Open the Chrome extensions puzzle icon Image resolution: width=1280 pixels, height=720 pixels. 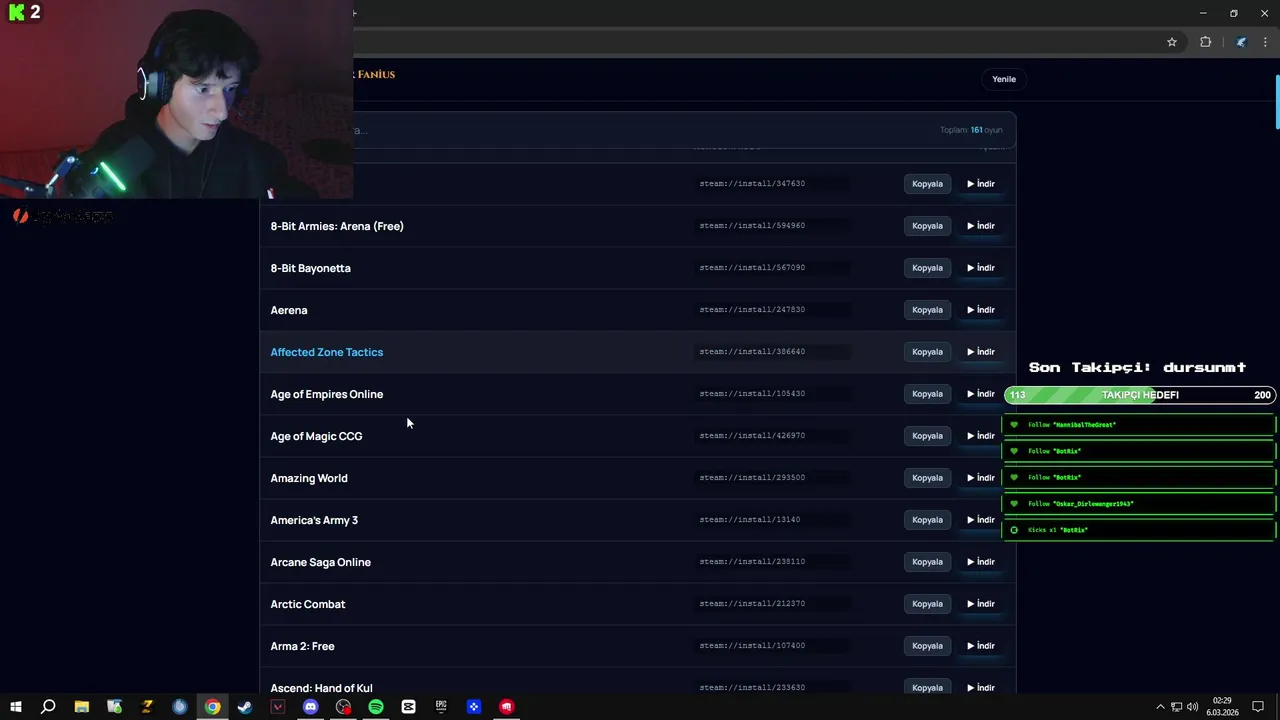pyautogui.click(x=1205, y=42)
